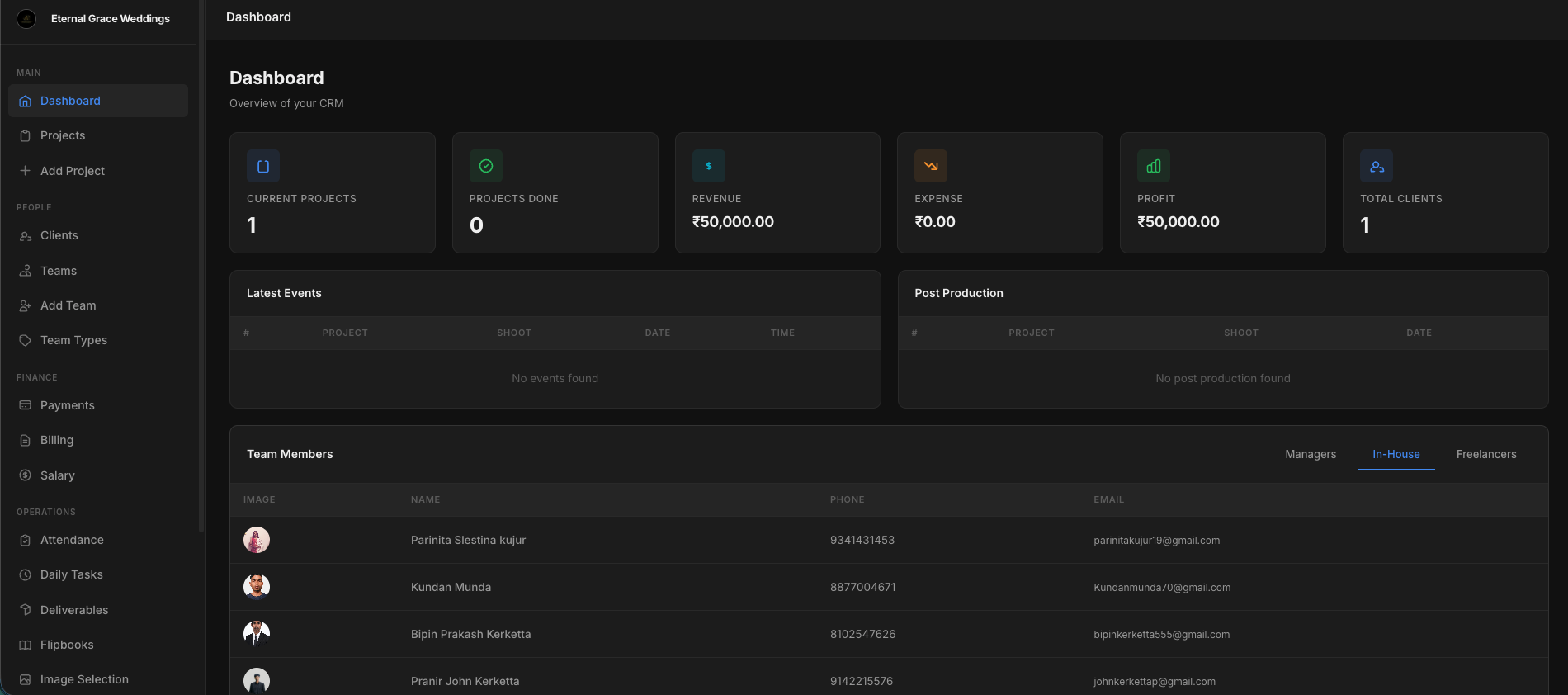
Task: Navigate to the Clients page
Action: click(x=98, y=235)
